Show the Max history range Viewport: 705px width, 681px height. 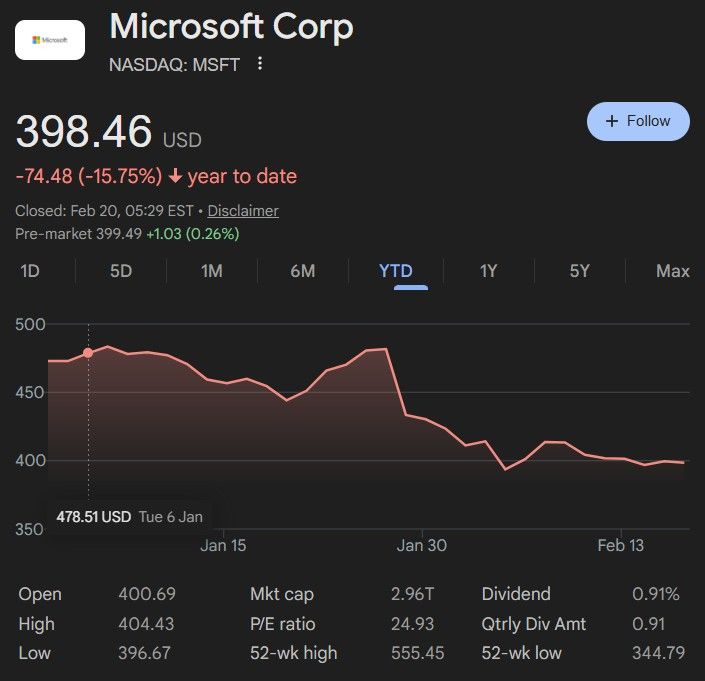click(672, 271)
